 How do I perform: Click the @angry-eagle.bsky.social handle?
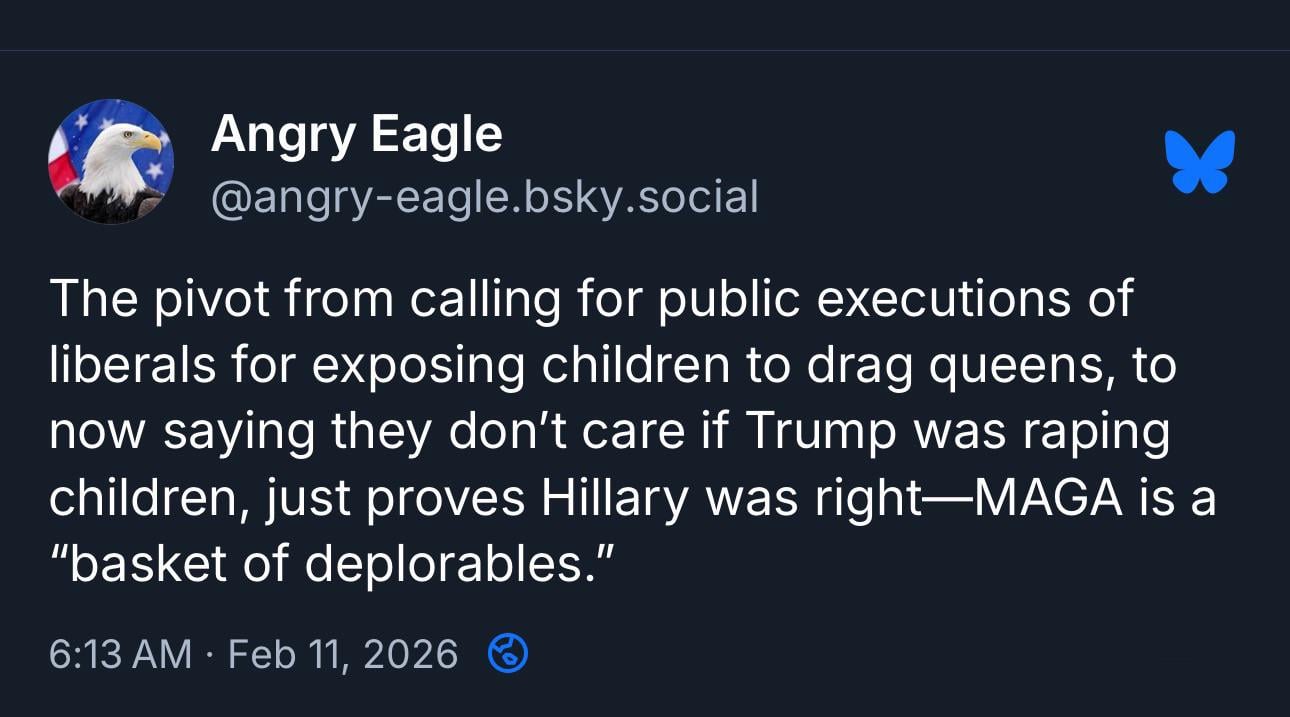point(484,197)
